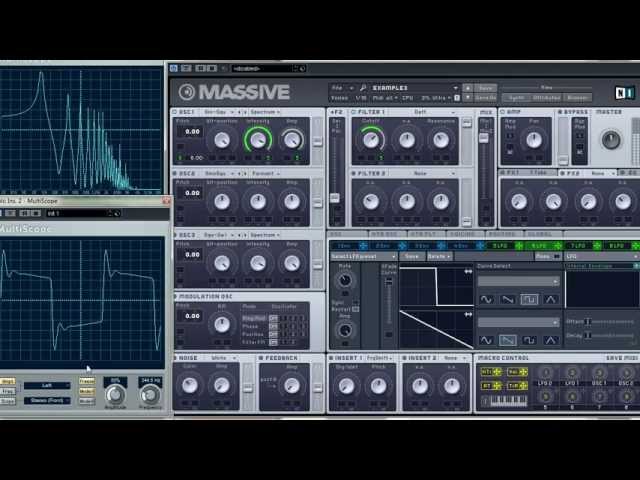Viewport: 640px width, 480px height.
Task: Open upper Curve Select dropdown list
Action: coord(518,282)
